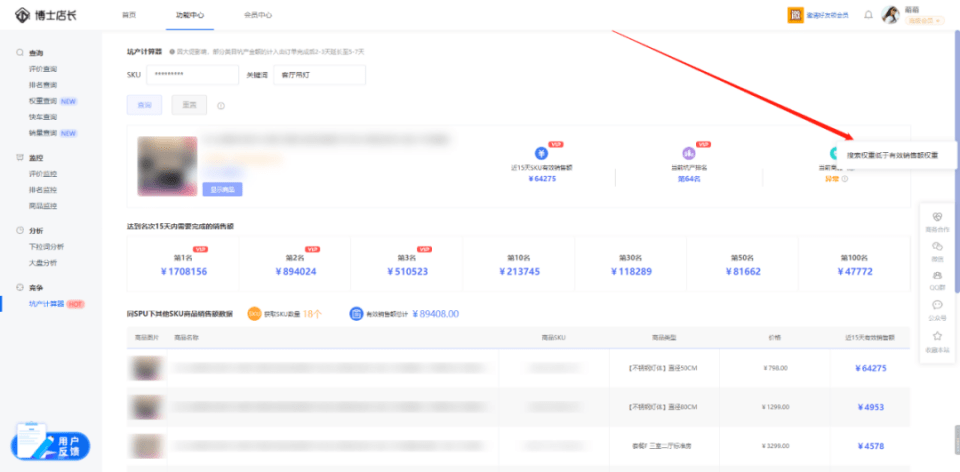Open the 商务合作 handshake icon
This screenshot has height=472, width=960.
point(937,217)
